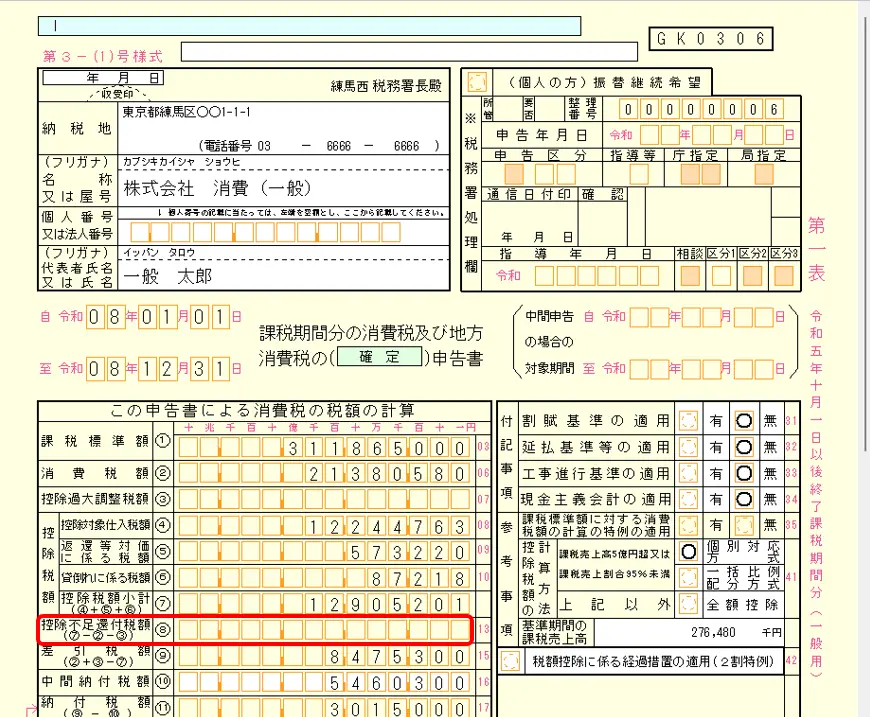Open the 確定 return type selector
Screen dimensions: 870x717
380,357
